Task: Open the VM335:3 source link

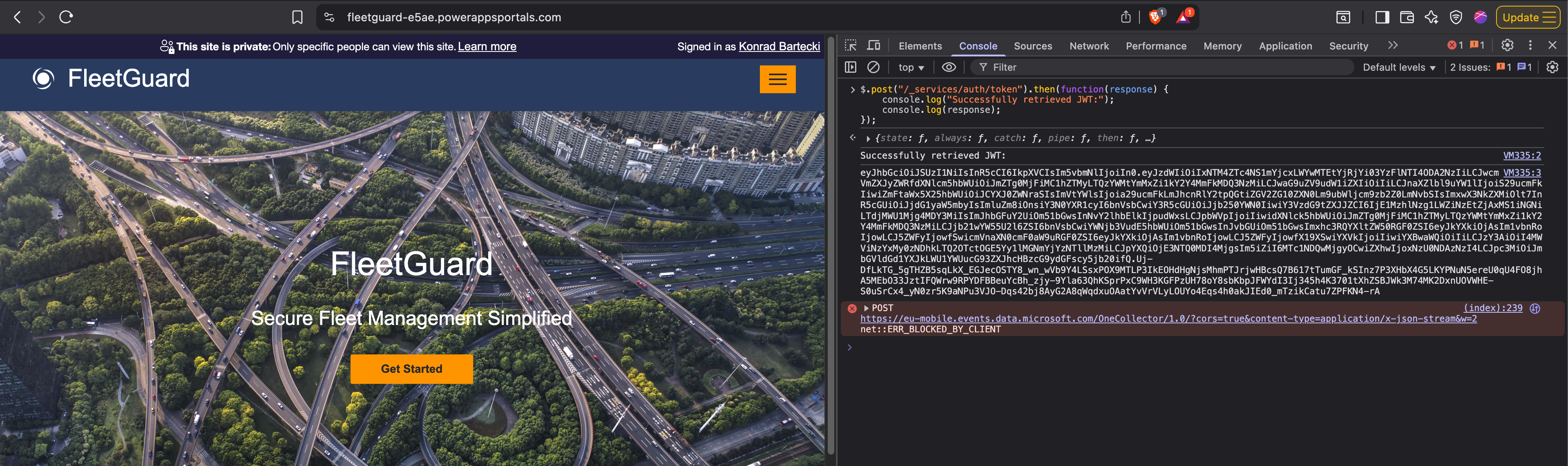Action: point(1522,173)
